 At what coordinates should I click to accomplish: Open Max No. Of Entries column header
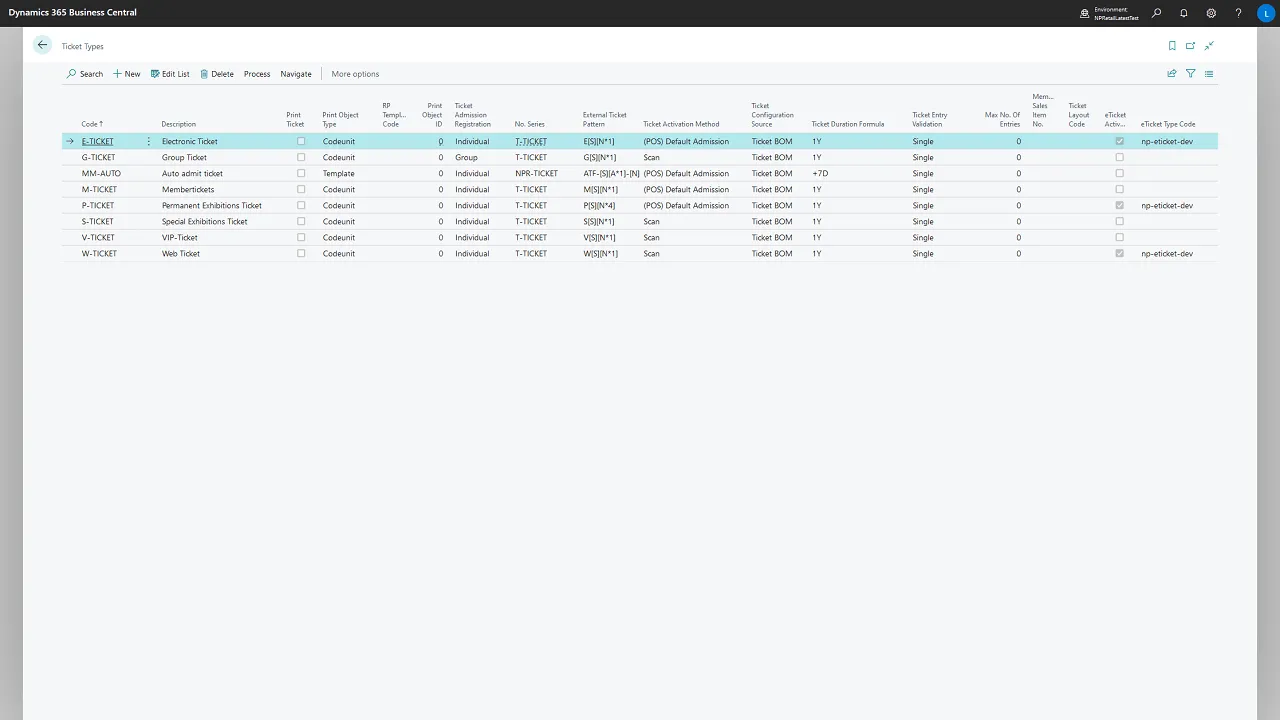[x=1003, y=119]
